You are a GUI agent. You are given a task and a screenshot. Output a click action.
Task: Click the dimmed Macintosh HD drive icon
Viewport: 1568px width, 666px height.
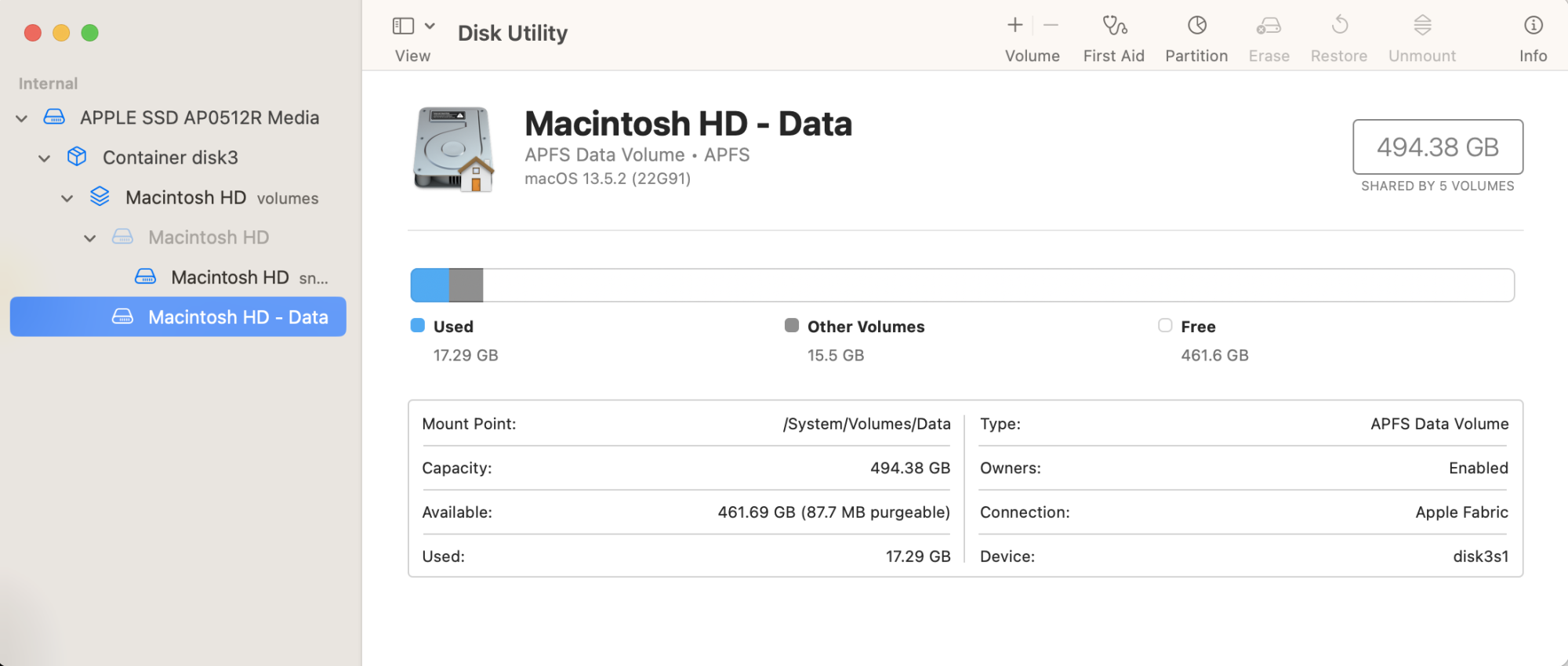pyautogui.click(x=122, y=237)
